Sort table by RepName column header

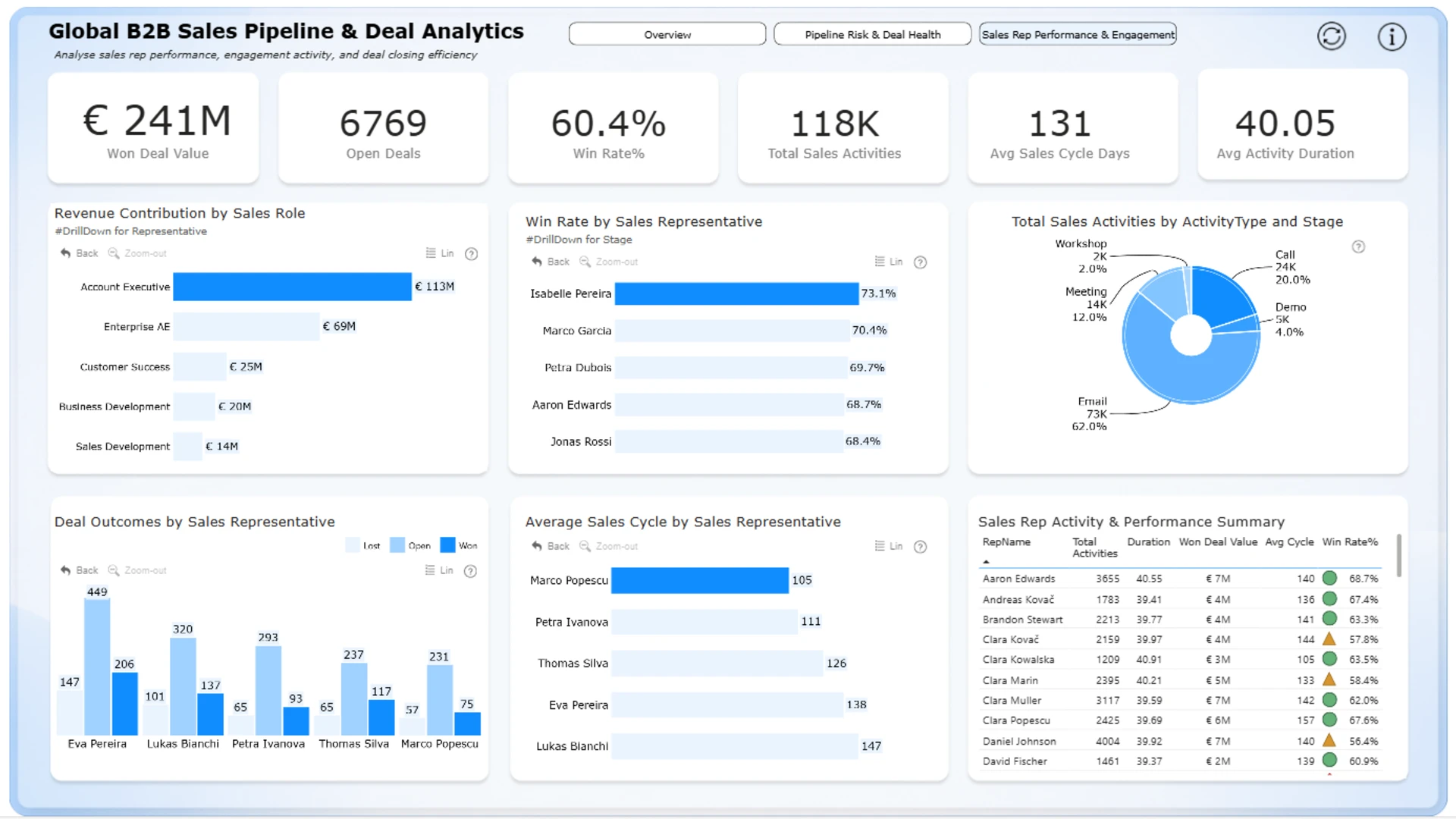point(1006,542)
